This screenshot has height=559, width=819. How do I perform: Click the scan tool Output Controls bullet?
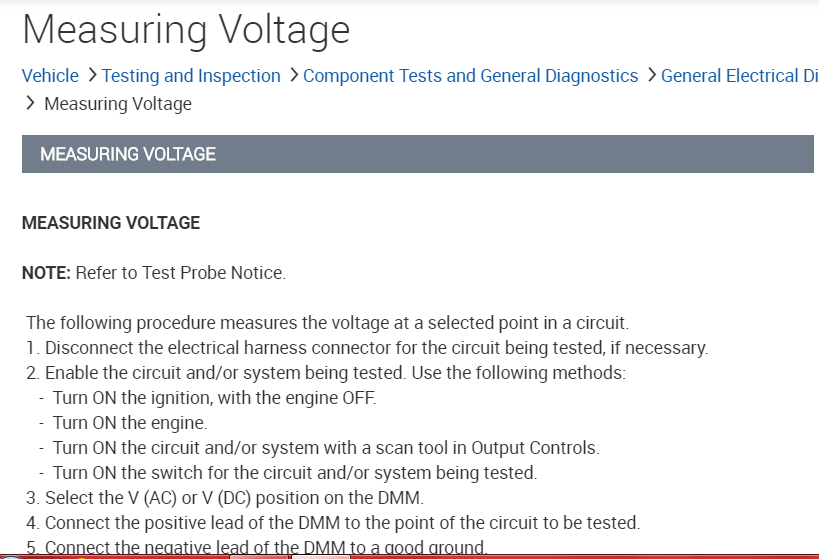[326, 448]
